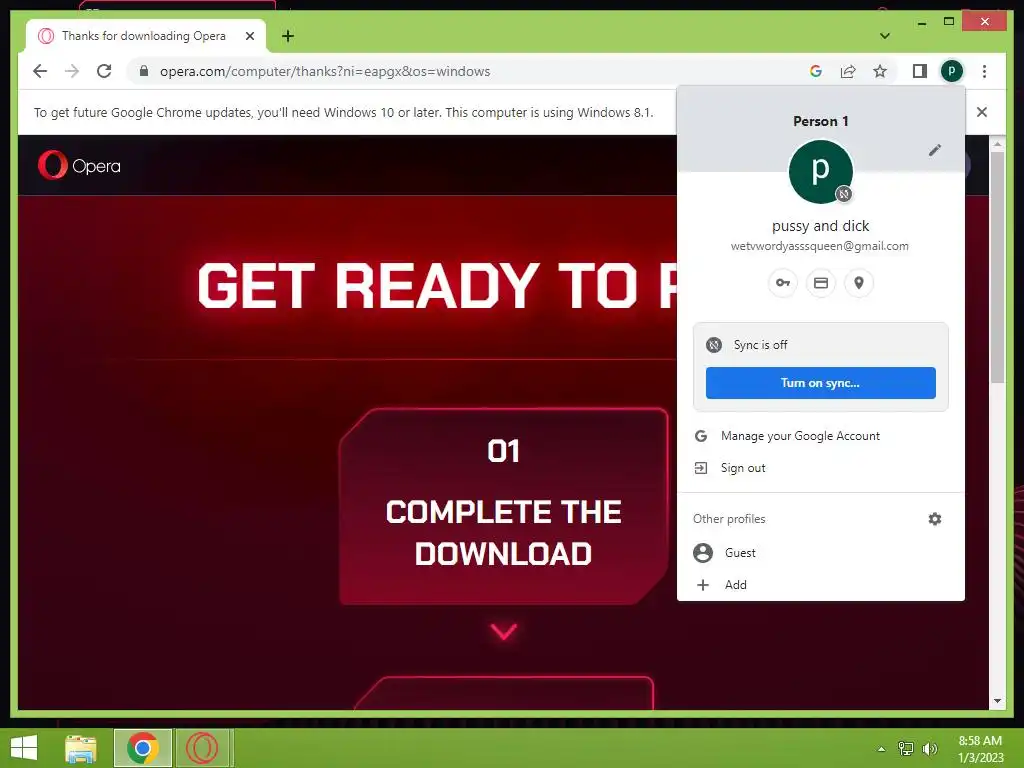Image resolution: width=1024 pixels, height=768 pixels.
Task: Open a new tab with the plus button
Action: pyautogui.click(x=288, y=36)
